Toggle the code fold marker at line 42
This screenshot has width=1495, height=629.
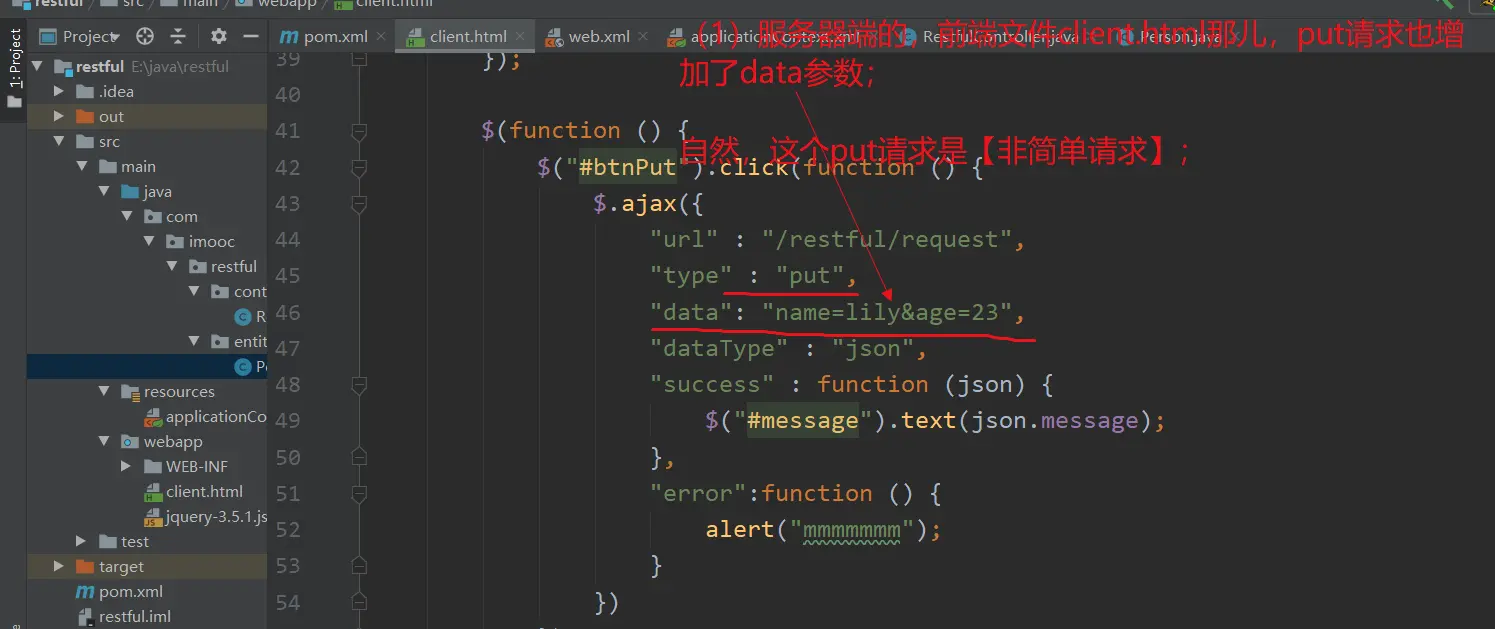point(359,167)
